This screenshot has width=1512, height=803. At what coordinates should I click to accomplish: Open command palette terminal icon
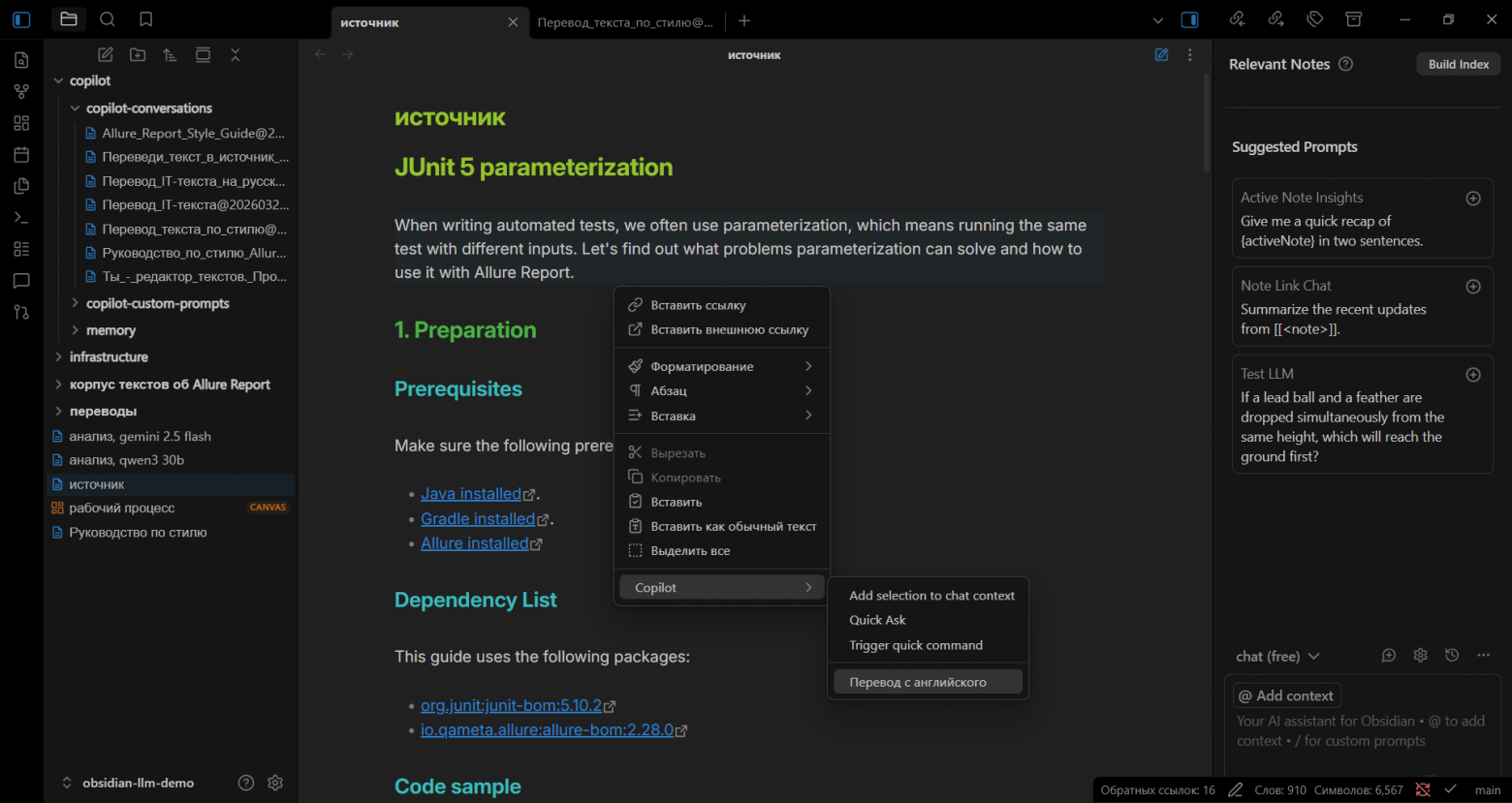click(21, 218)
